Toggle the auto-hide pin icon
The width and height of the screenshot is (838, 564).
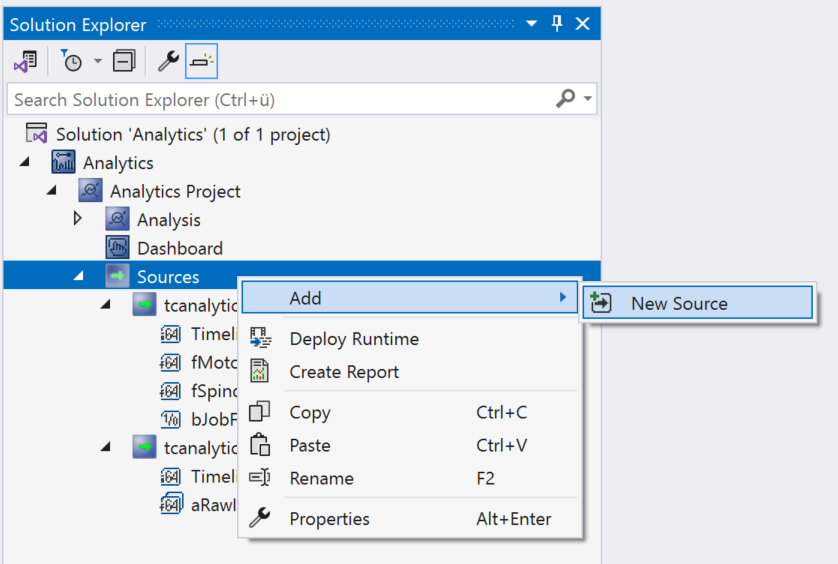pyautogui.click(x=557, y=24)
